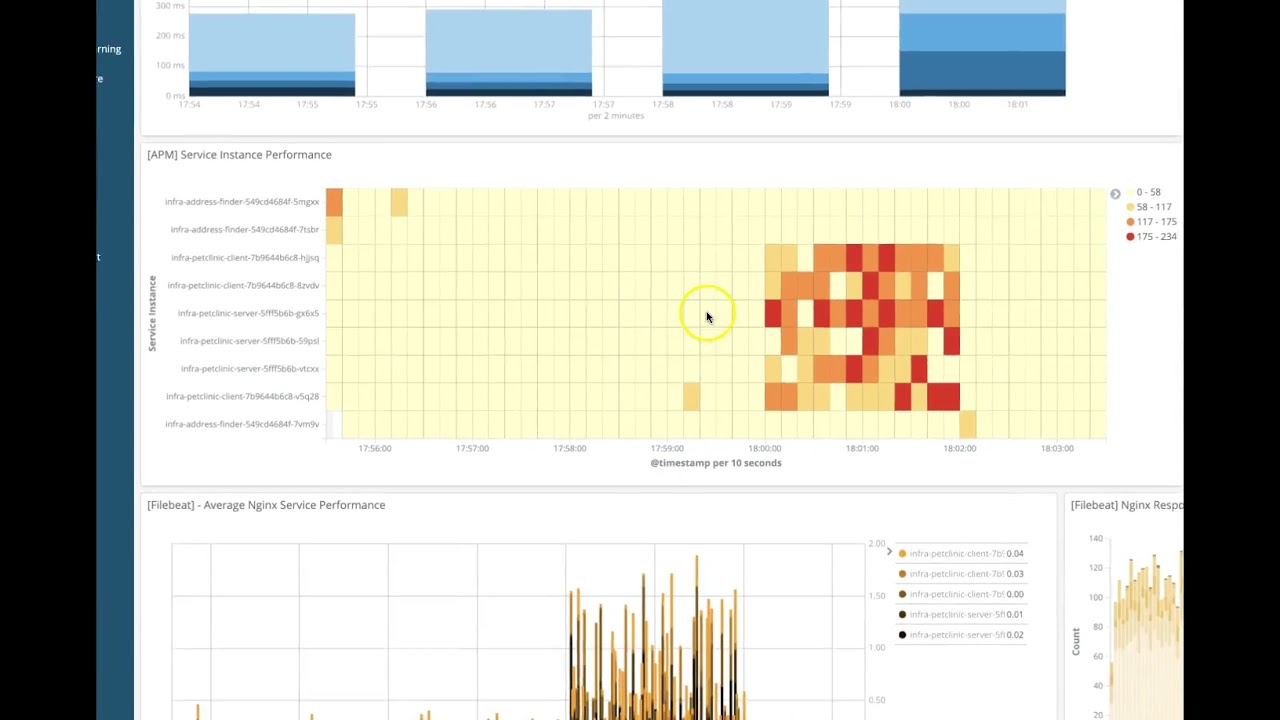Select row label infra-petclinic-server-5fff5b6b-vtcxx
This screenshot has width=1280, height=720.
click(x=249, y=369)
